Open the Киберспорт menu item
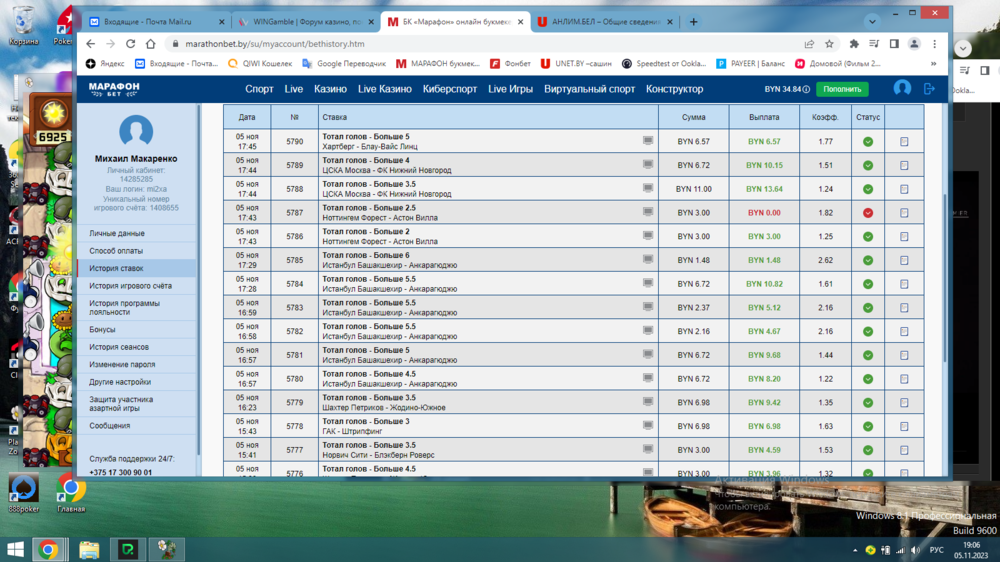 point(450,89)
